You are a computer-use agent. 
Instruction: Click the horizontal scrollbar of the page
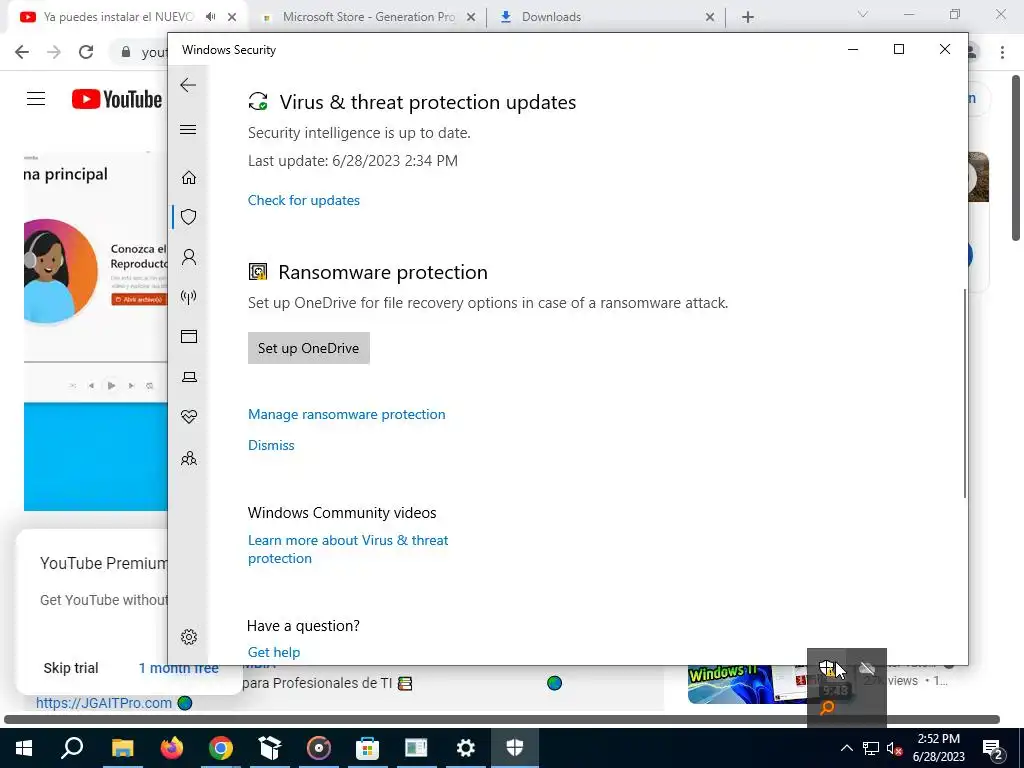click(502, 720)
